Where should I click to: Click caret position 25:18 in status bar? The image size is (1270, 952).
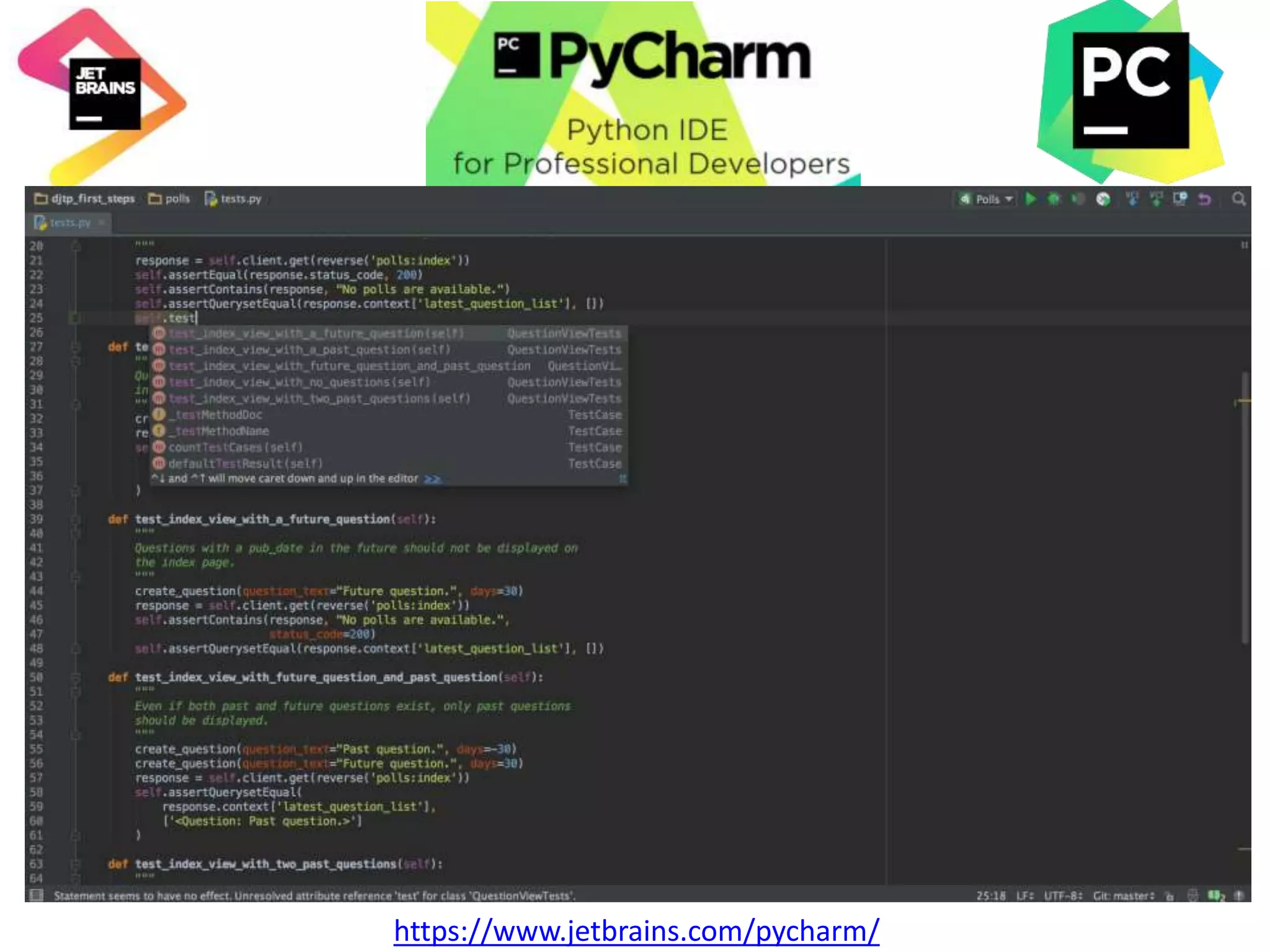[x=991, y=896]
